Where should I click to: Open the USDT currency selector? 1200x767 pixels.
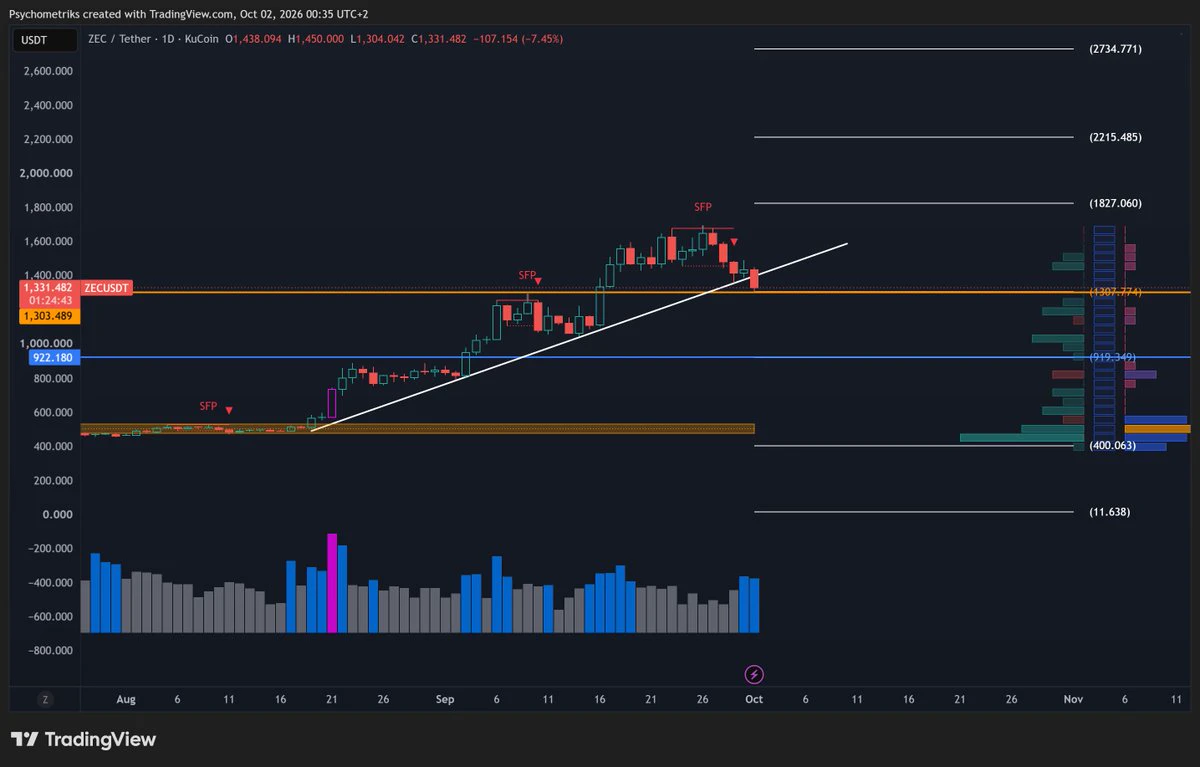[x=45, y=41]
